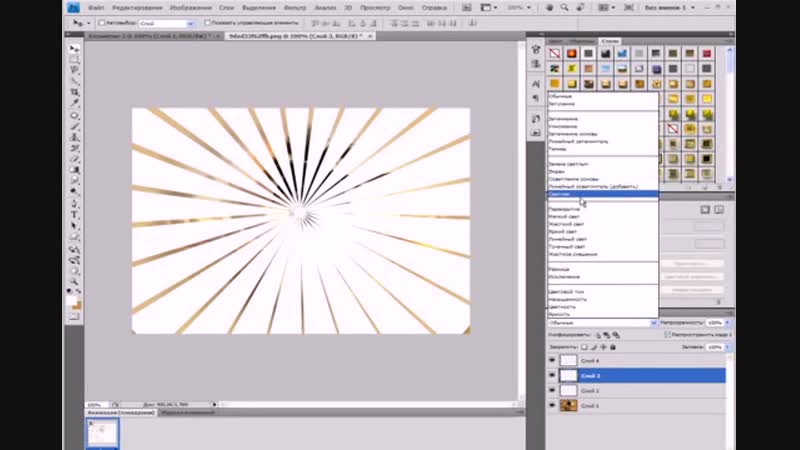Image resolution: width=800 pixels, height=450 pixels.
Task: Select the Move tool
Action: point(74,49)
